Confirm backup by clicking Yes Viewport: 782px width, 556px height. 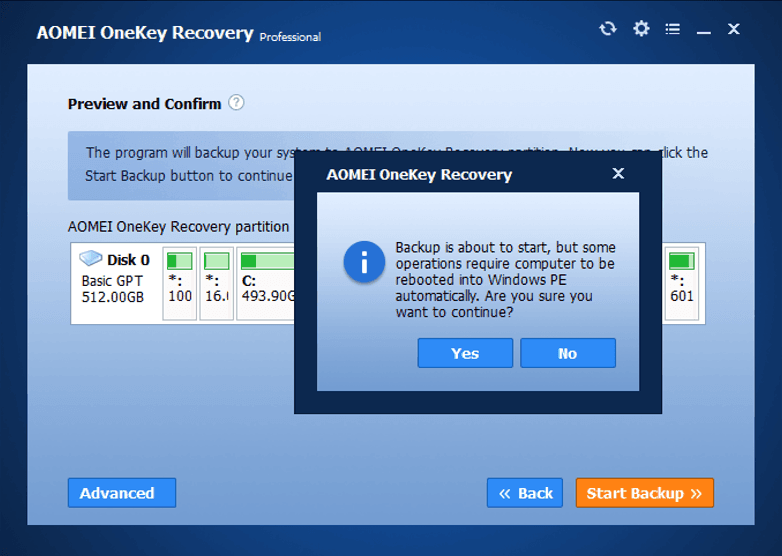pos(465,353)
